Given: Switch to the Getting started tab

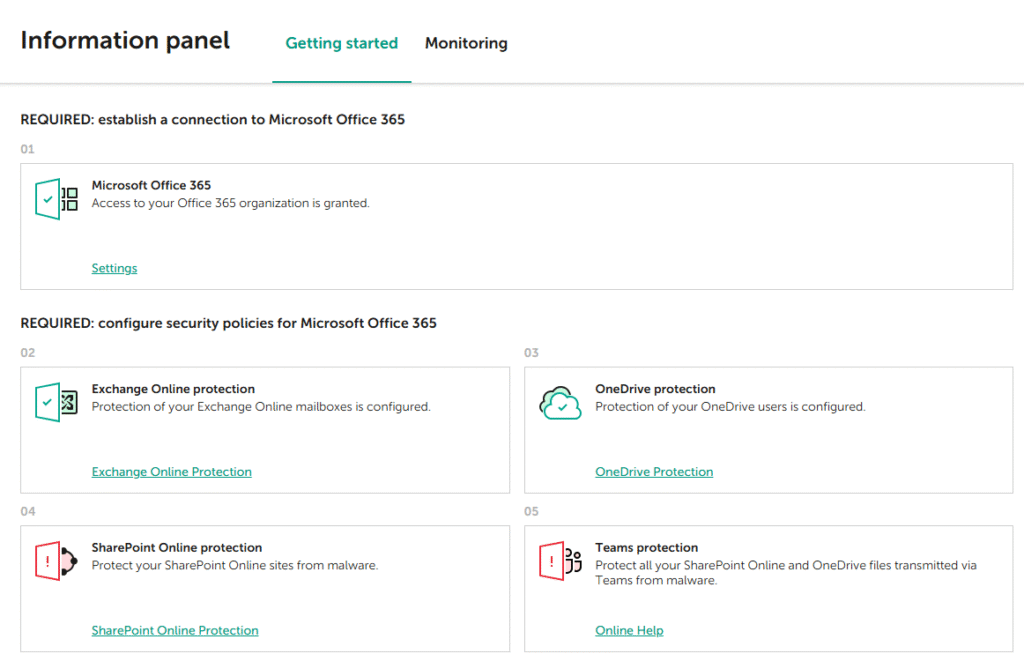Looking at the screenshot, I should pyautogui.click(x=341, y=43).
